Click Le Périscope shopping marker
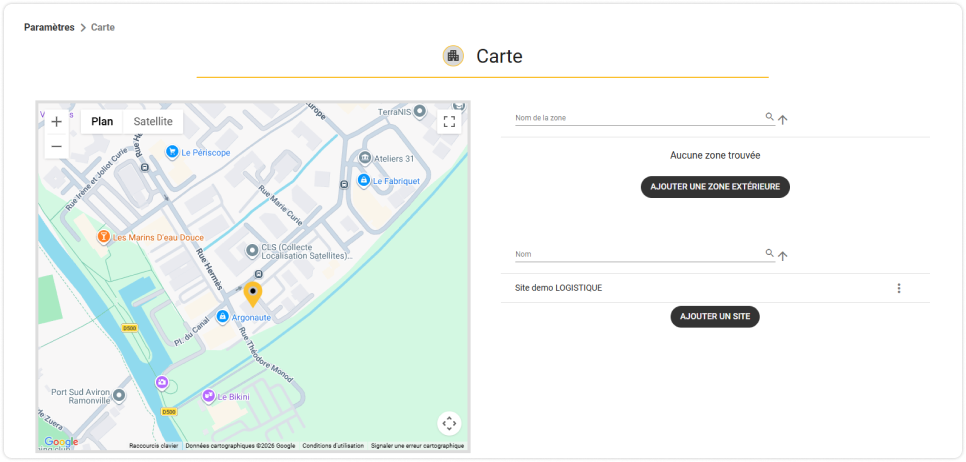This screenshot has height=462, width=966. (x=172, y=152)
